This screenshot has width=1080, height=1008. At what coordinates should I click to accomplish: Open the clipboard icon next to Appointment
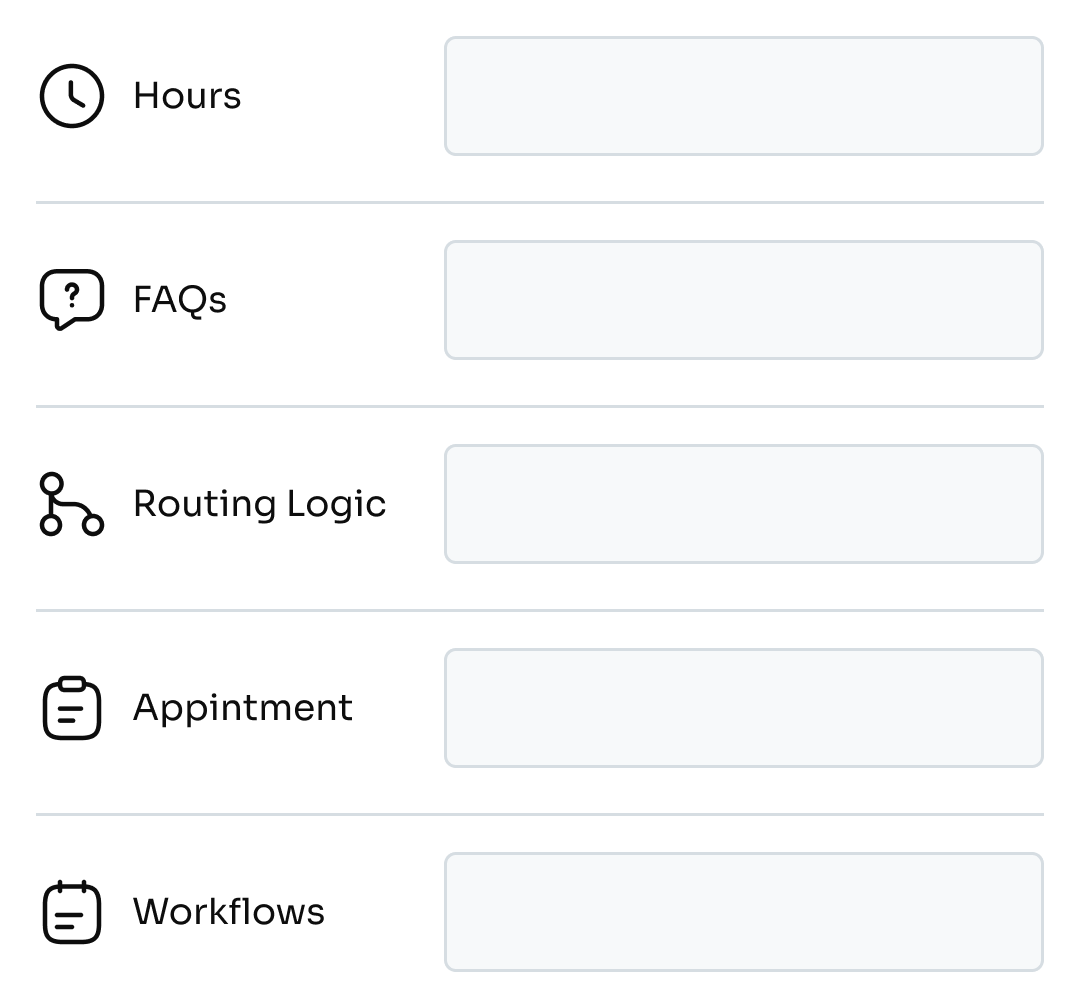pyautogui.click(x=70, y=707)
